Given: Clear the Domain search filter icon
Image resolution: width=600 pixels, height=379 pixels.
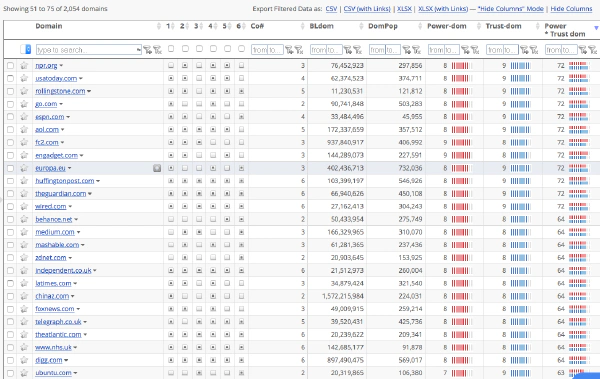Looking at the screenshot, I should (157, 49).
